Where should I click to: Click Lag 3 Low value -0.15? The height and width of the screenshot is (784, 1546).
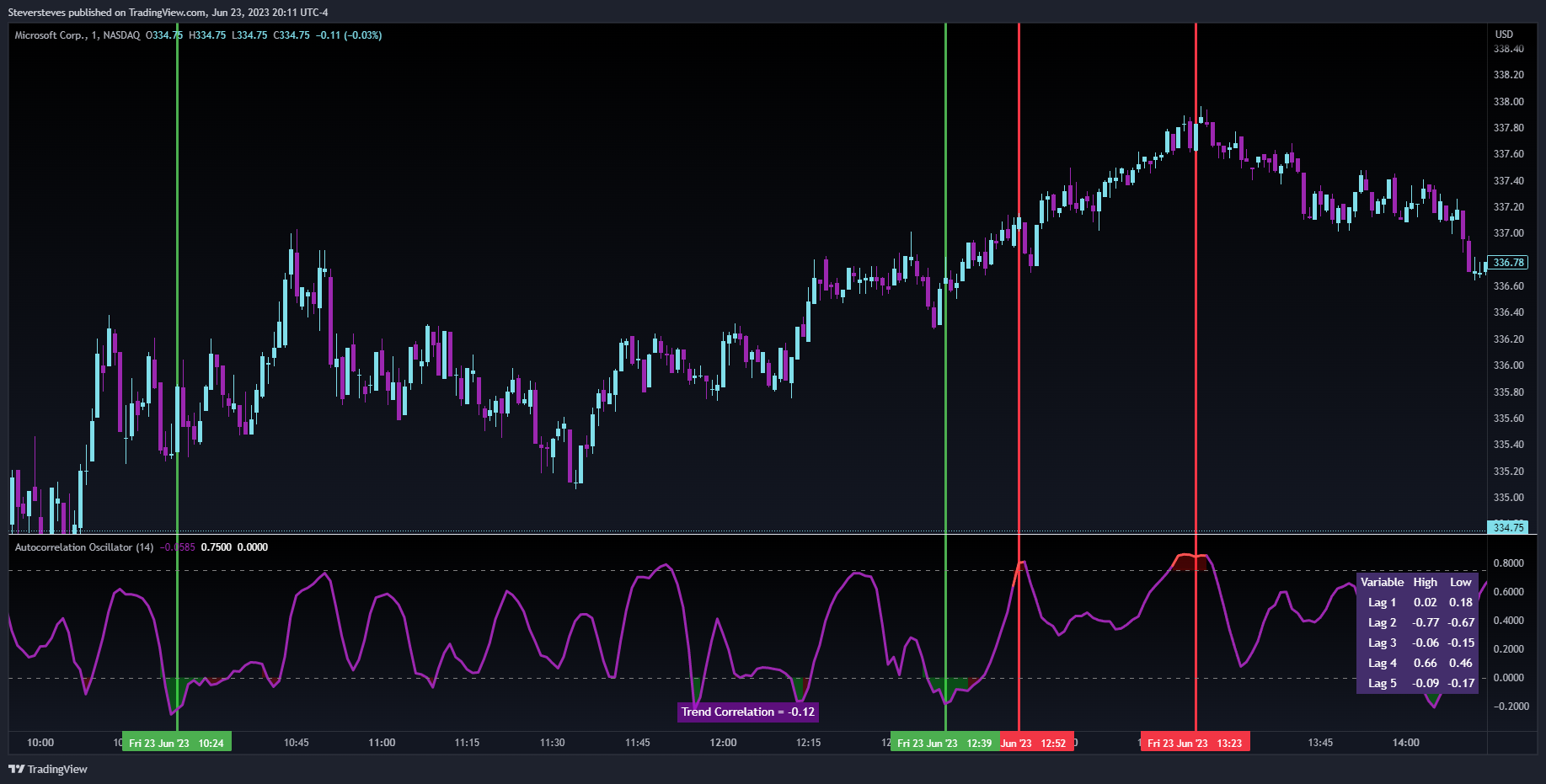pos(1461,643)
